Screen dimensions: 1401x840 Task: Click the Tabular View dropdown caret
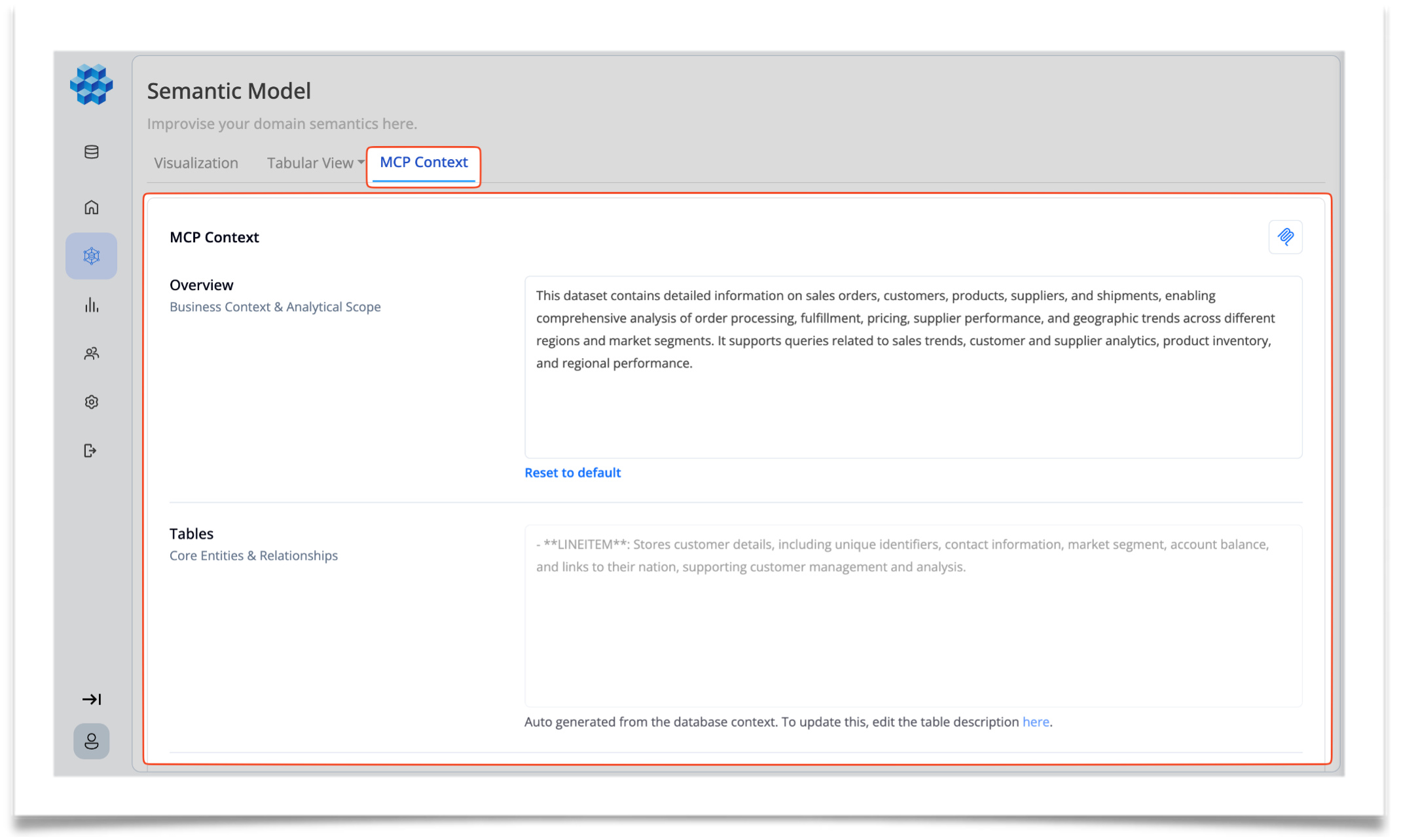click(361, 162)
